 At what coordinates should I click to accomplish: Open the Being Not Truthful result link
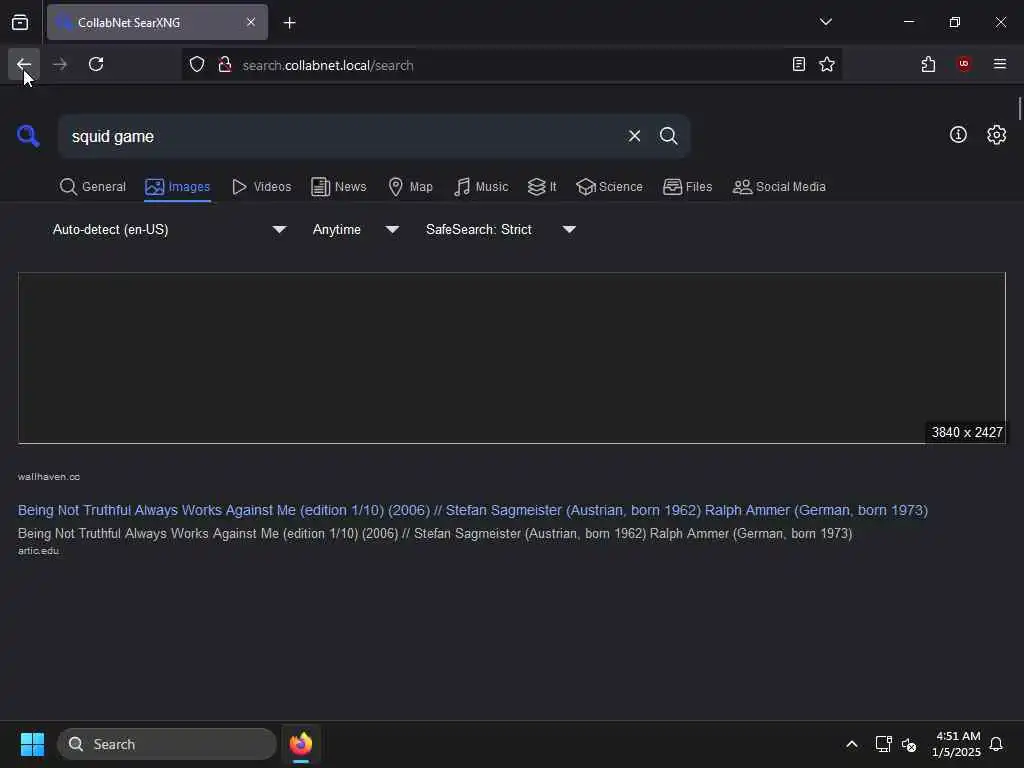473,510
